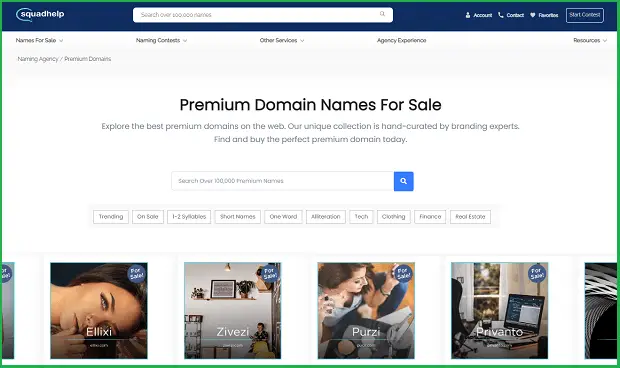Expand the Naming Contests menu
Viewport: 620px width, 368px height.
[x=161, y=40]
